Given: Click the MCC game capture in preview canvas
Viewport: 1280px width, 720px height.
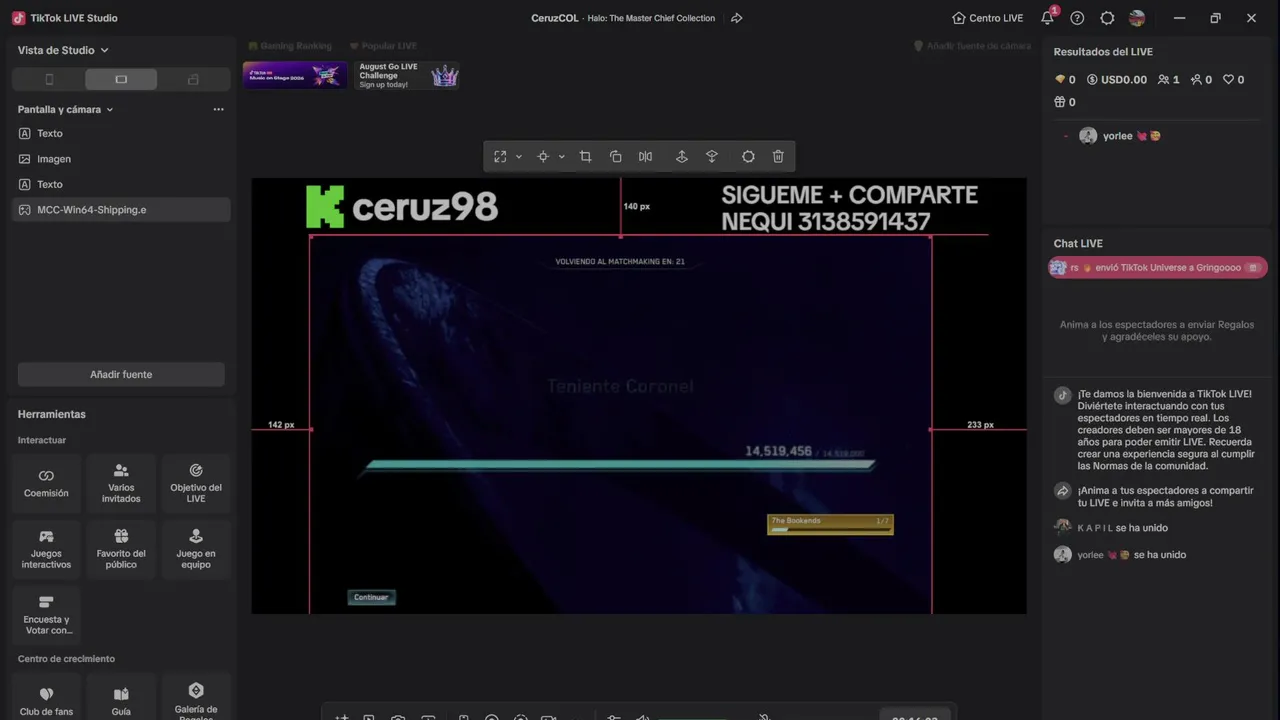Looking at the screenshot, I should coord(621,424).
